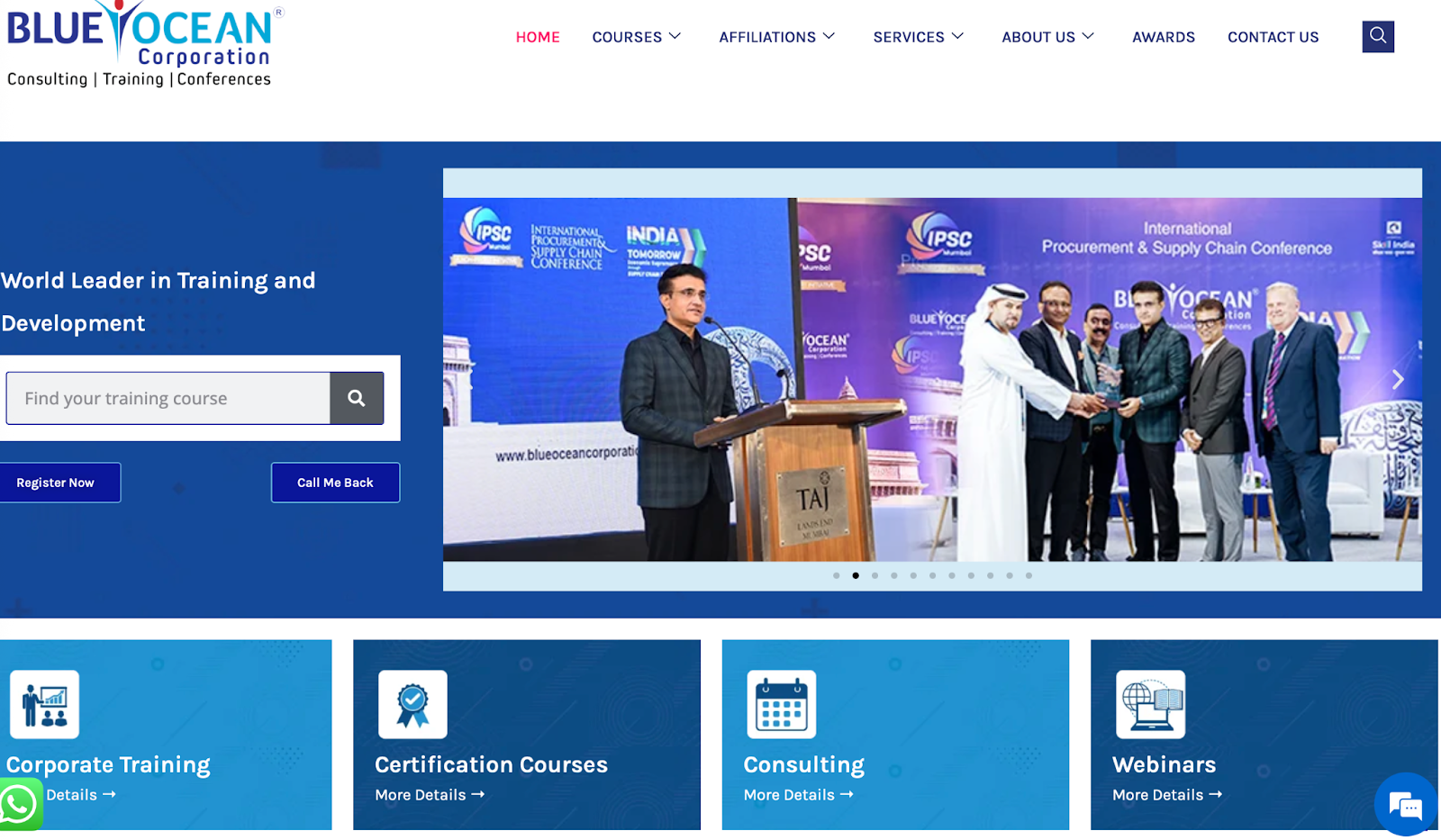Focus the Find your training course field
This screenshot has height=840, width=1441.
tap(168, 398)
